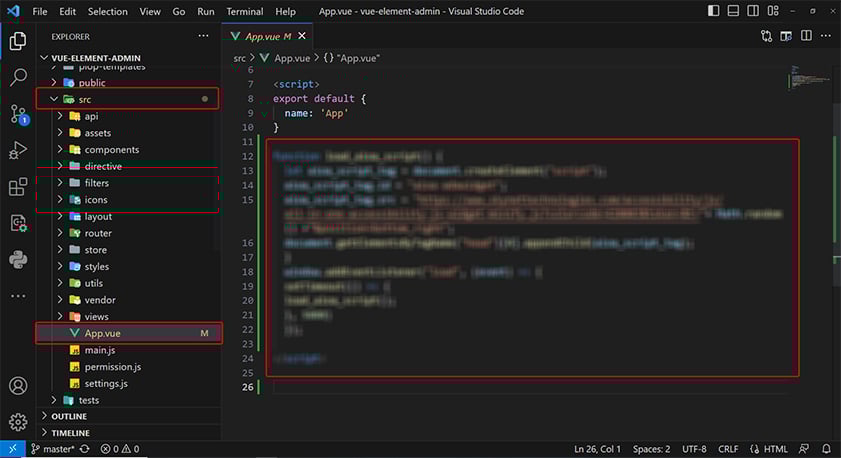Open Source Control view with badge

point(19,115)
